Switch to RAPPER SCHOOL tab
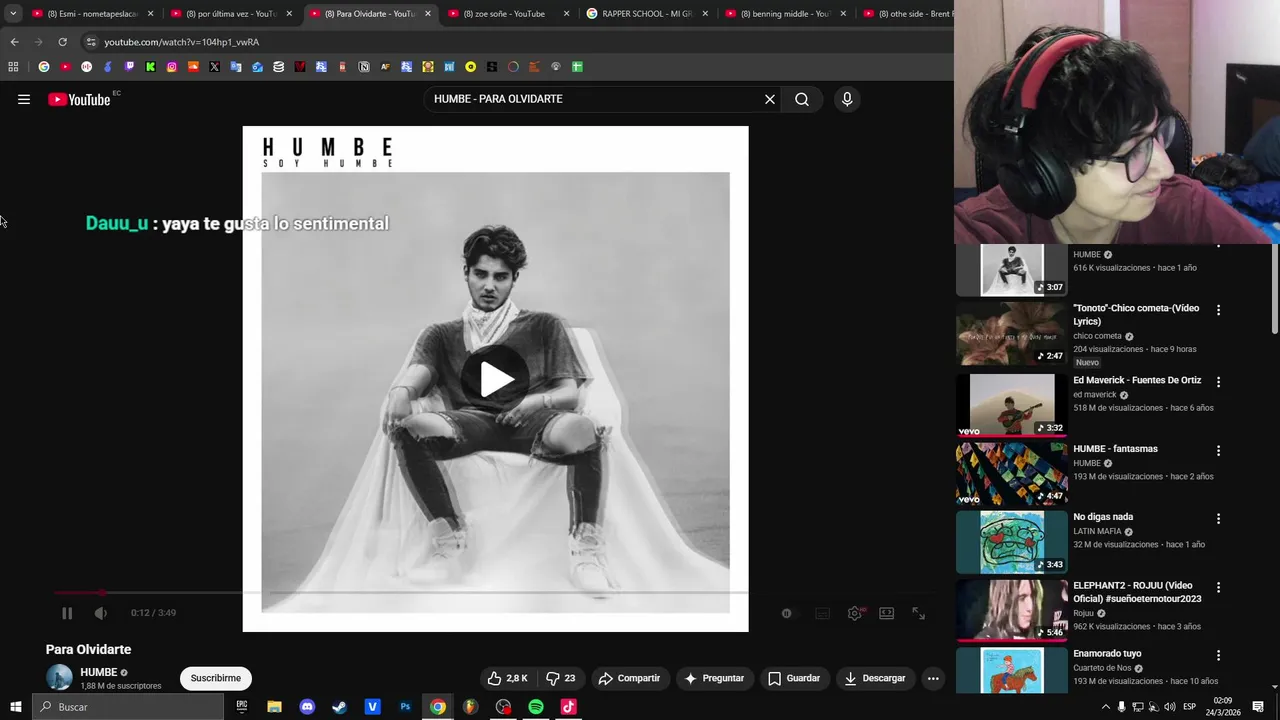 645,14
